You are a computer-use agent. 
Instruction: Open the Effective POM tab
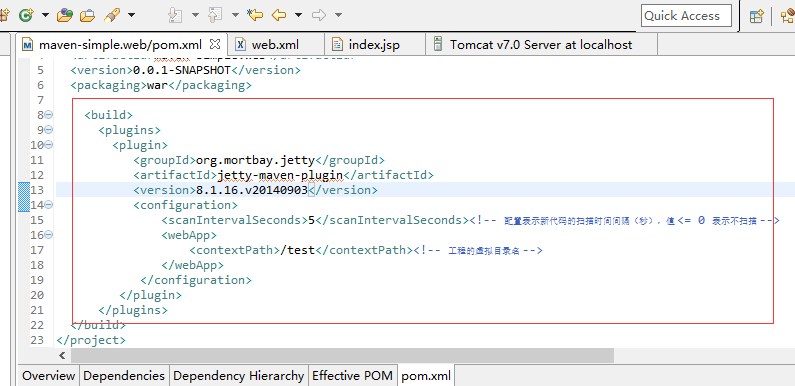pos(352,376)
